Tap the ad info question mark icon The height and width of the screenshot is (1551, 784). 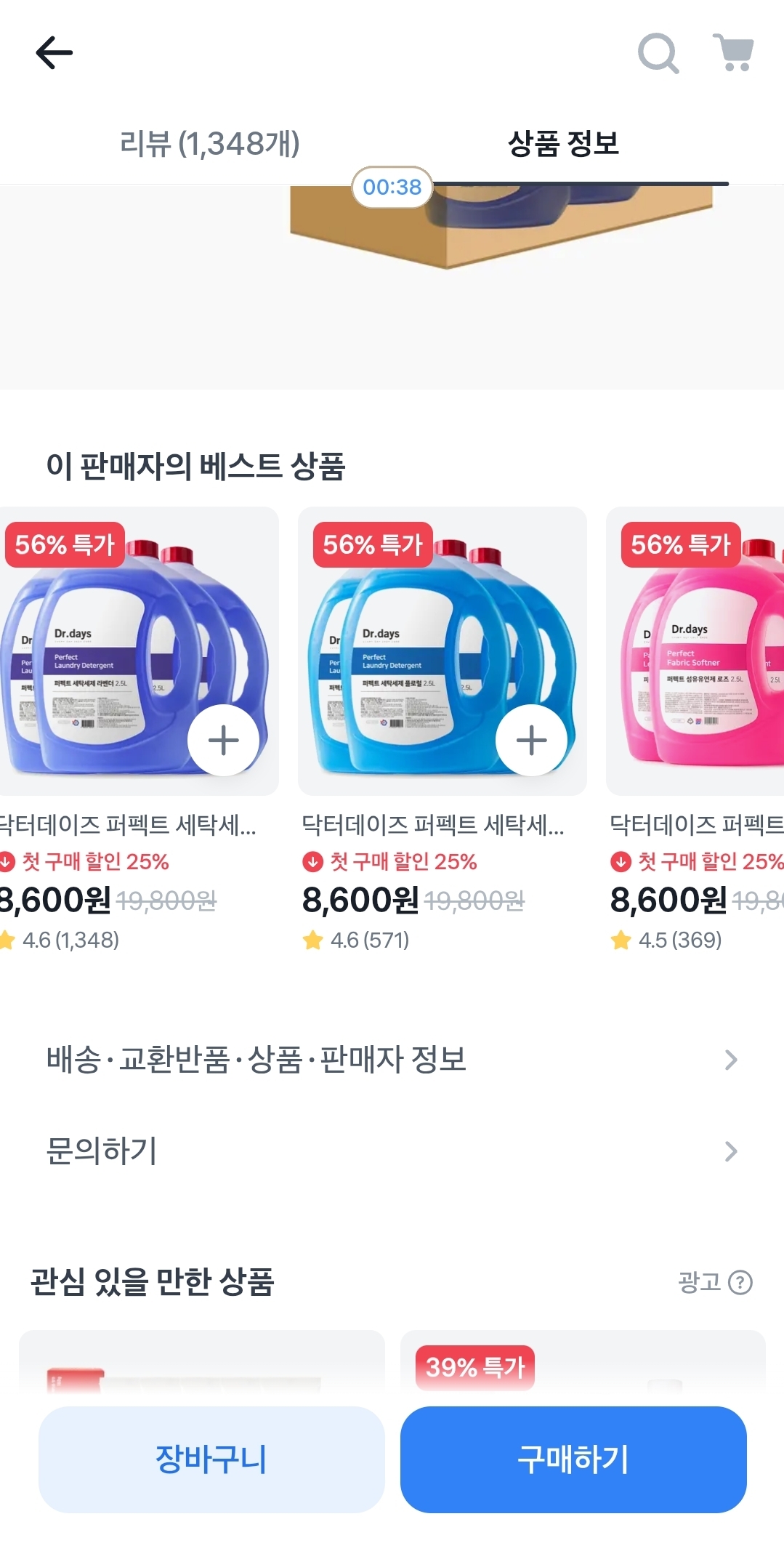(x=740, y=1282)
